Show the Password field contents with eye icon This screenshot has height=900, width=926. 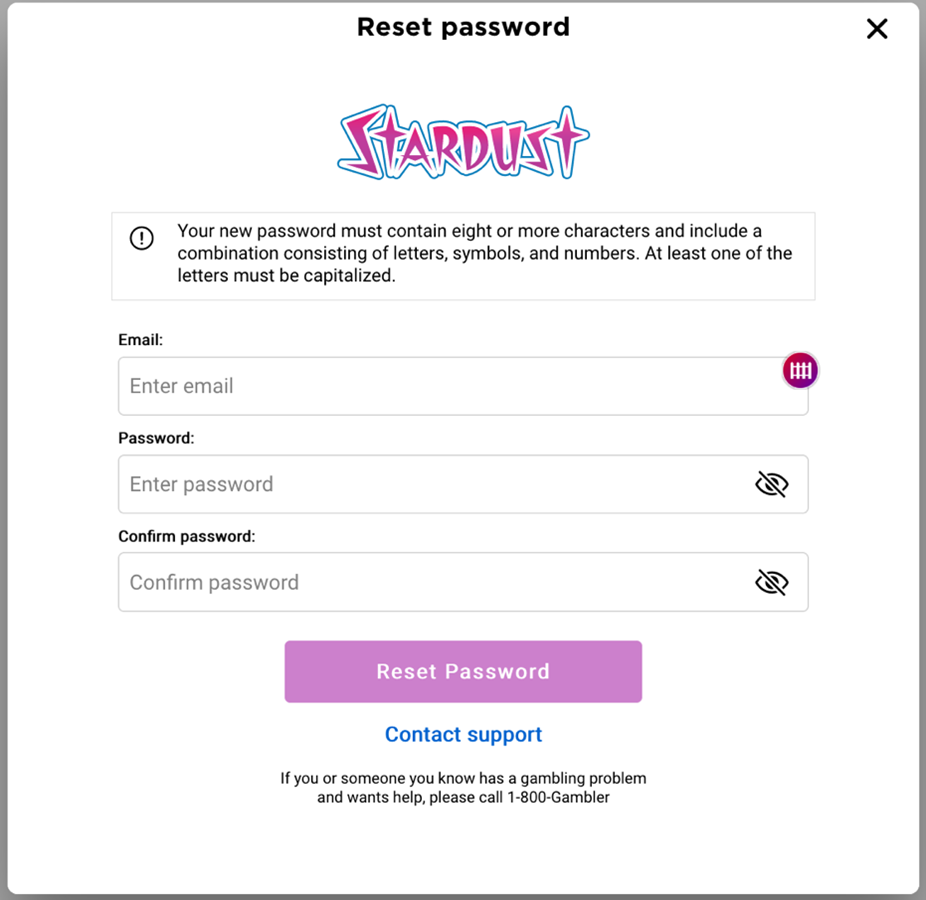(771, 484)
